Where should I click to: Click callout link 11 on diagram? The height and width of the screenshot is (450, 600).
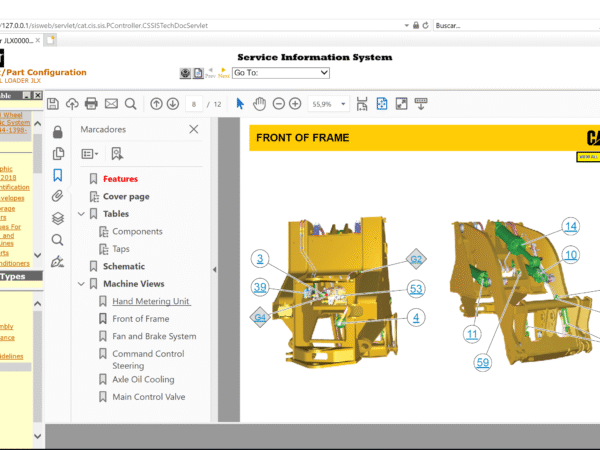coord(472,334)
